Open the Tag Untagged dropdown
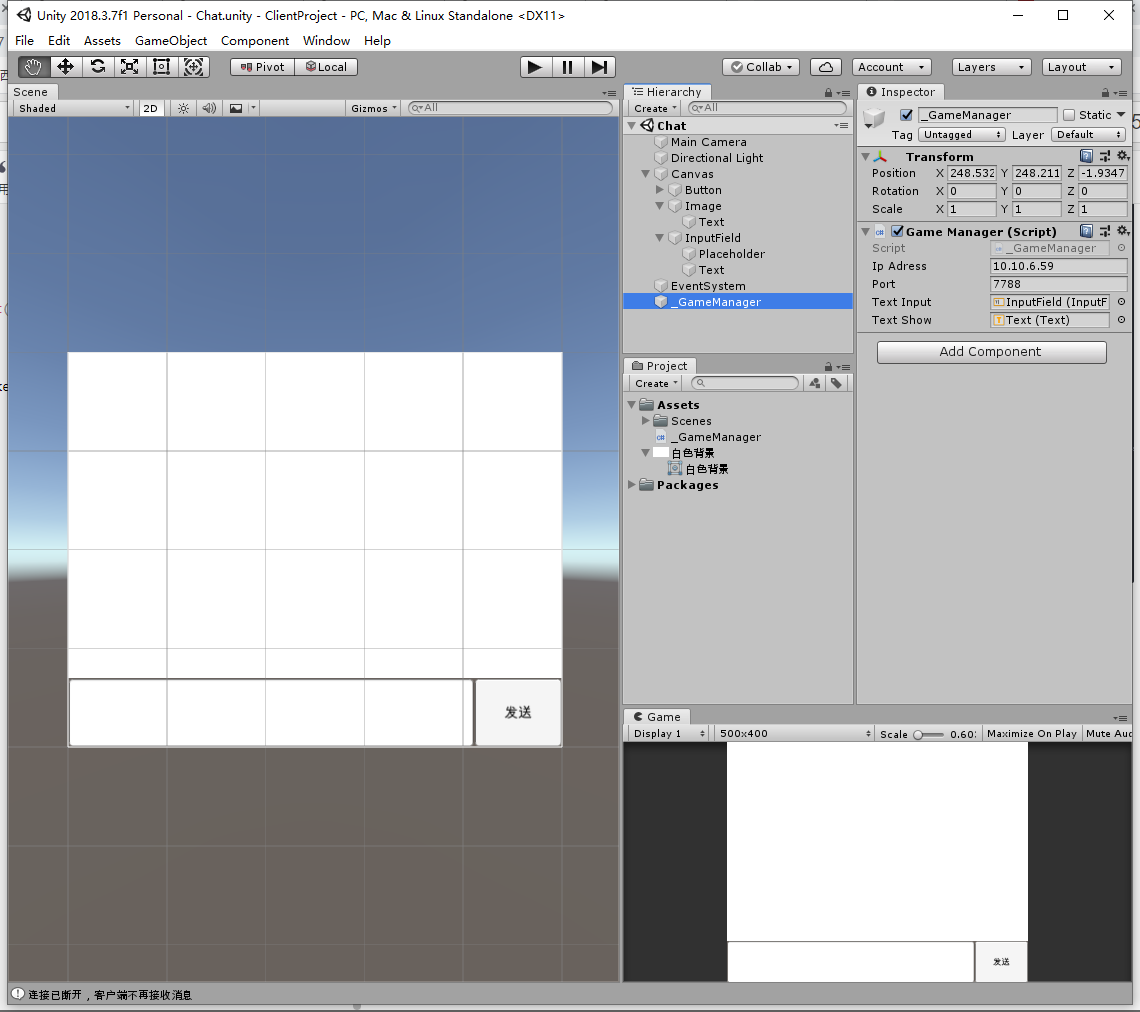Screen dimensions: 1140x1012 click(x=961, y=134)
